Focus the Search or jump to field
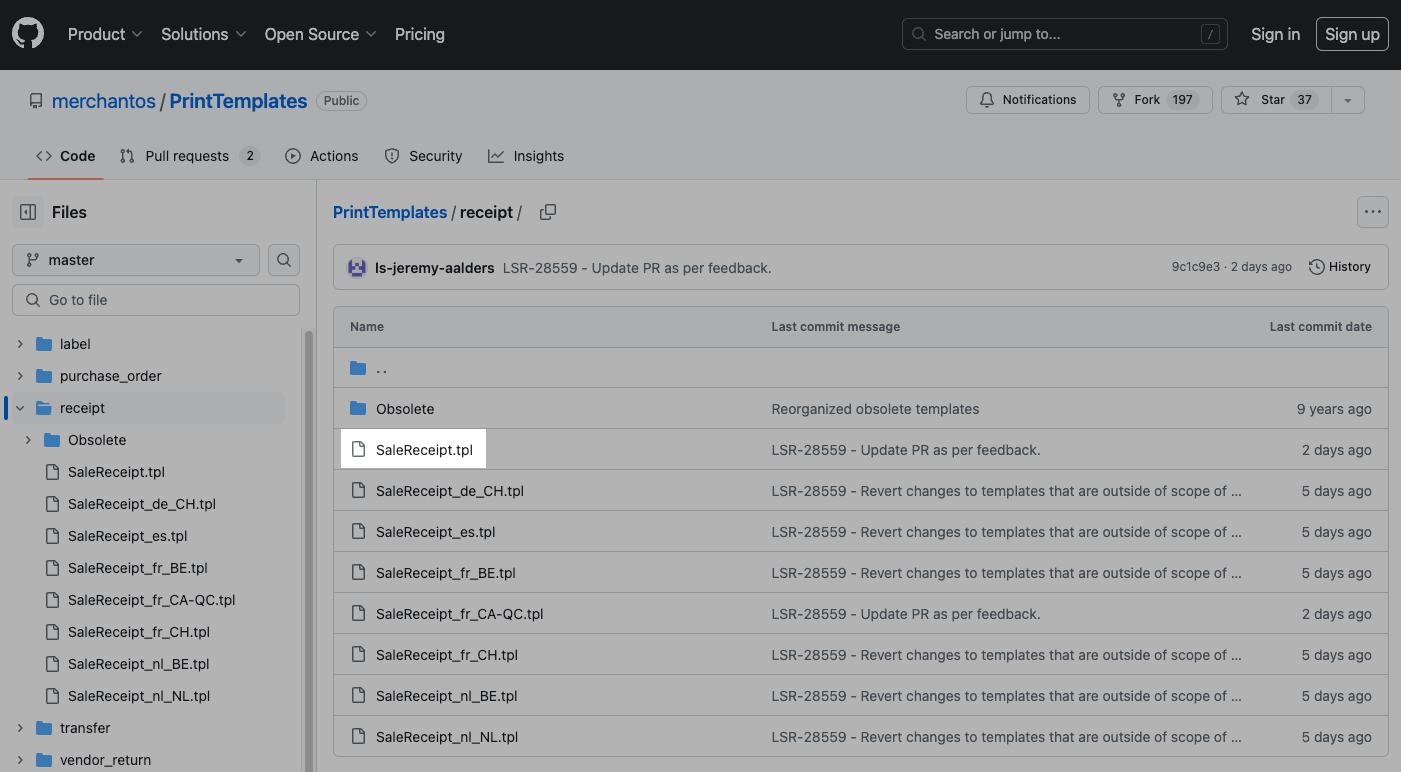Image resolution: width=1401 pixels, height=772 pixels. (1065, 34)
